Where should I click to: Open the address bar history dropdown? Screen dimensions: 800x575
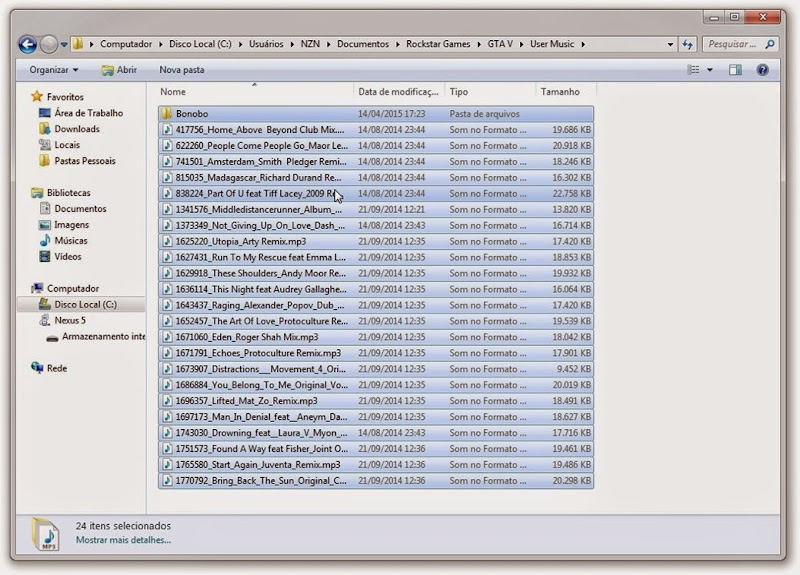click(670, 44)
